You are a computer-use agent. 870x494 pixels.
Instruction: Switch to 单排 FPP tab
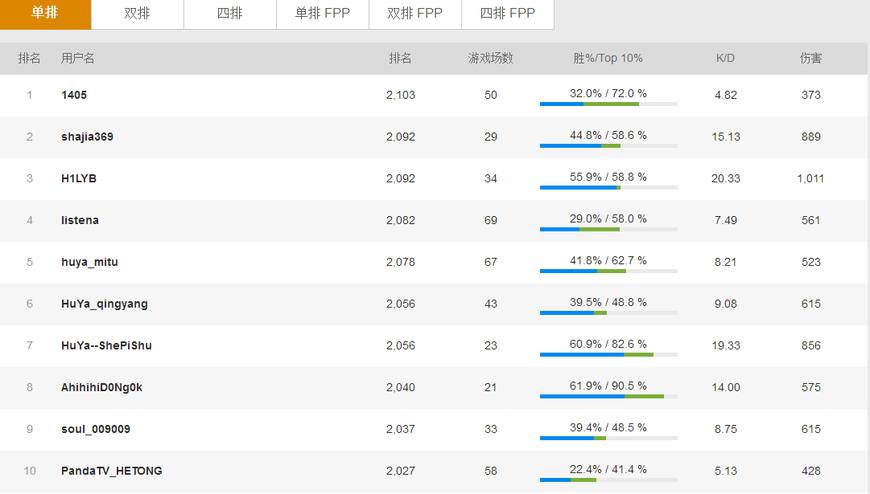[x=322, y=13]
